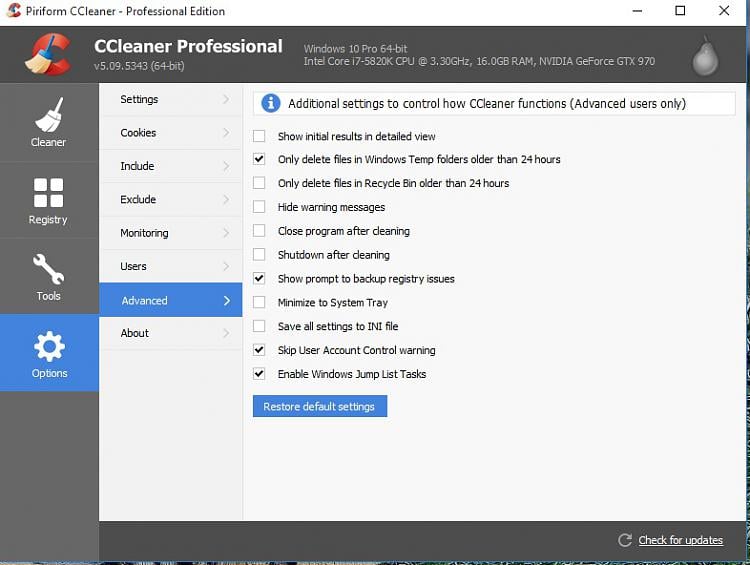Enable Close program after cleaning
Image resolution: width=750 pixels, height=565 pixels.
coord(259,231)
